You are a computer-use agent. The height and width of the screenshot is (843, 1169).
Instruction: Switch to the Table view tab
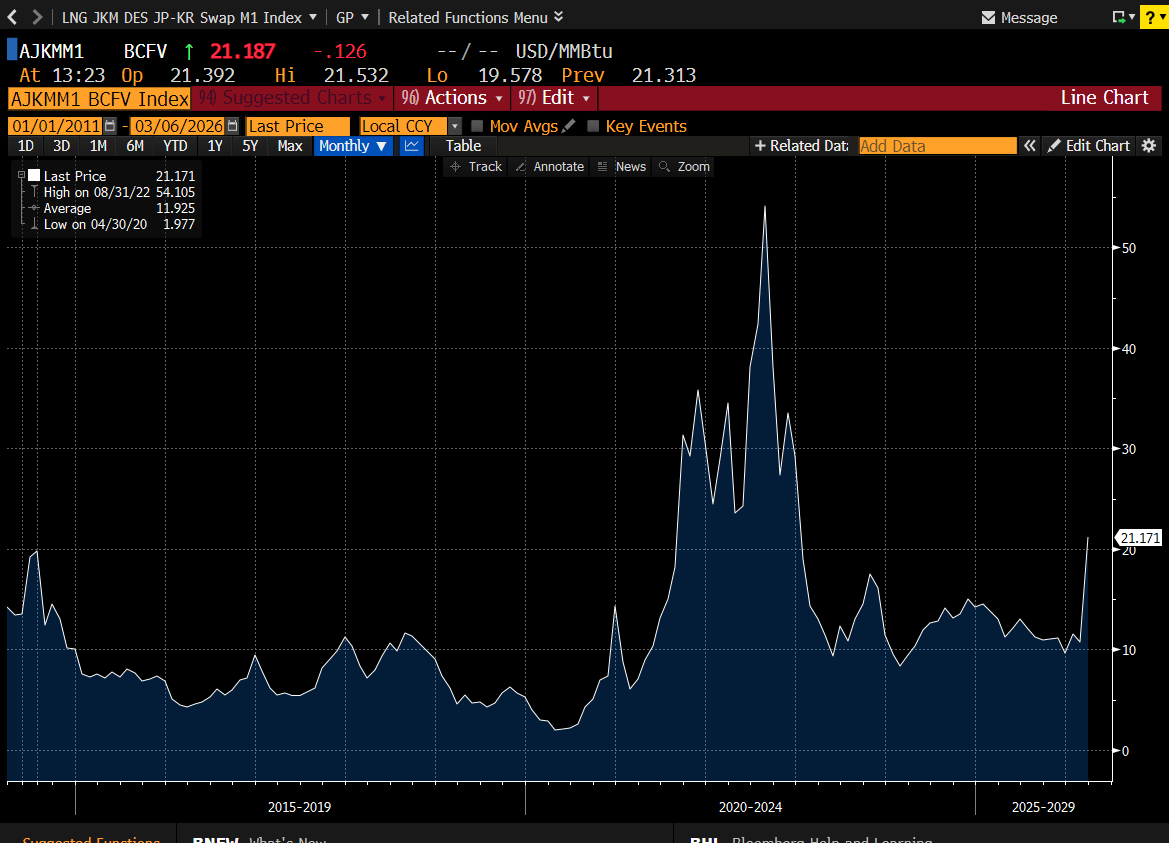(463, 145)
